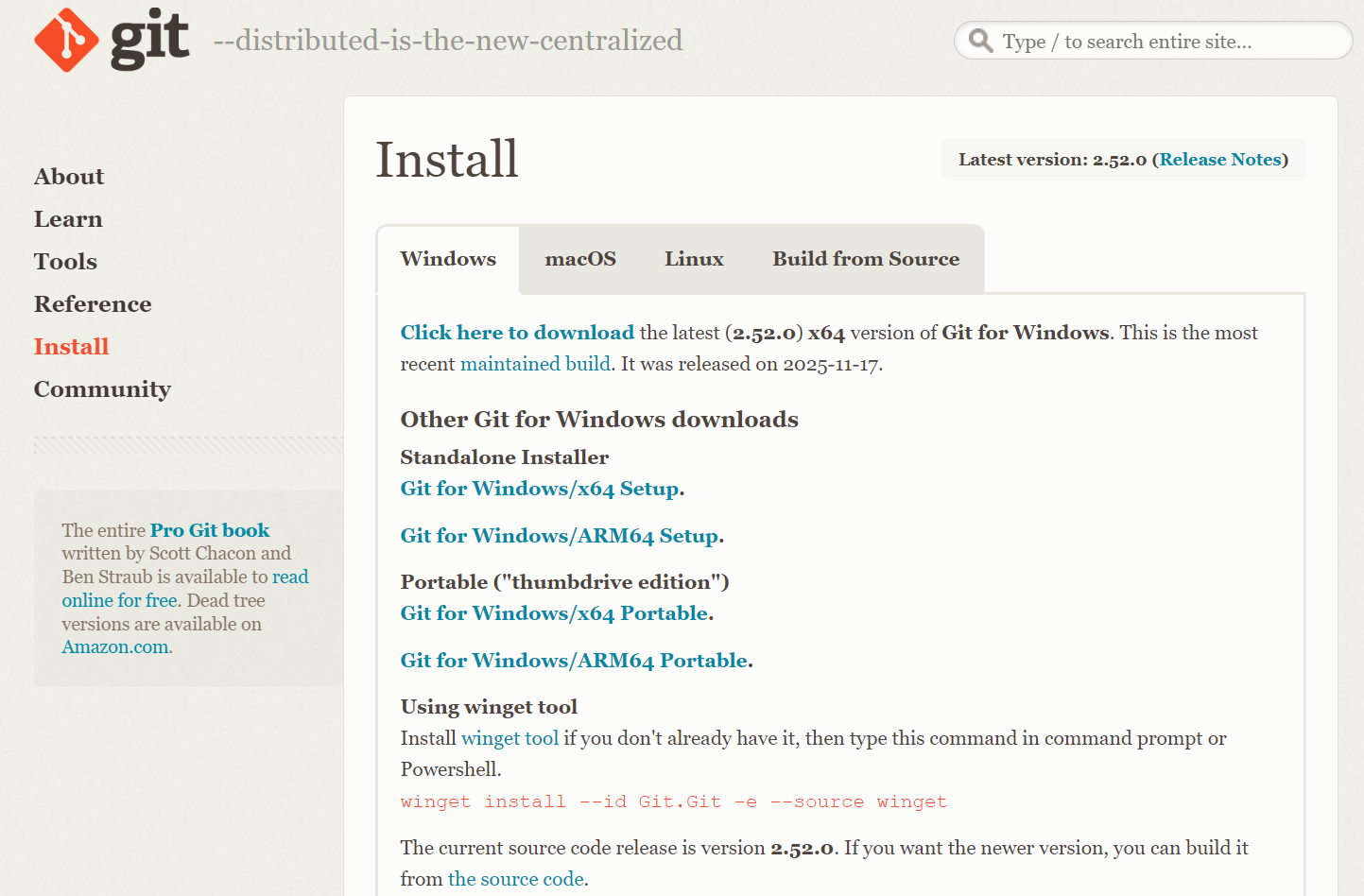Open the maintained build link

pyautogui.click(x=535, y=364)
